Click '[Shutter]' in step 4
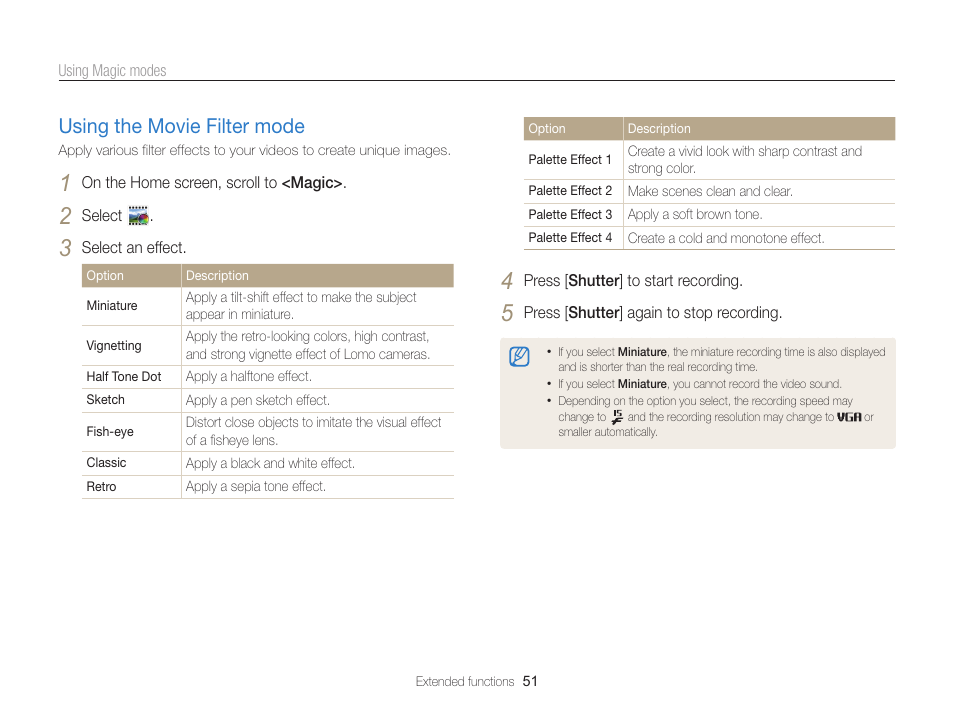 tap(594, 281)
